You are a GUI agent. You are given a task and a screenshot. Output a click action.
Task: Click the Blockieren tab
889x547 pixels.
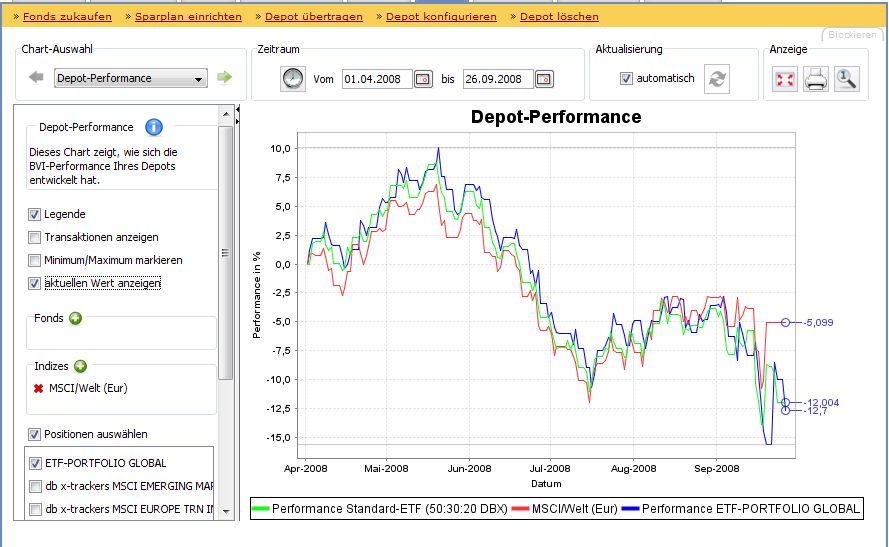click(852, 35)
